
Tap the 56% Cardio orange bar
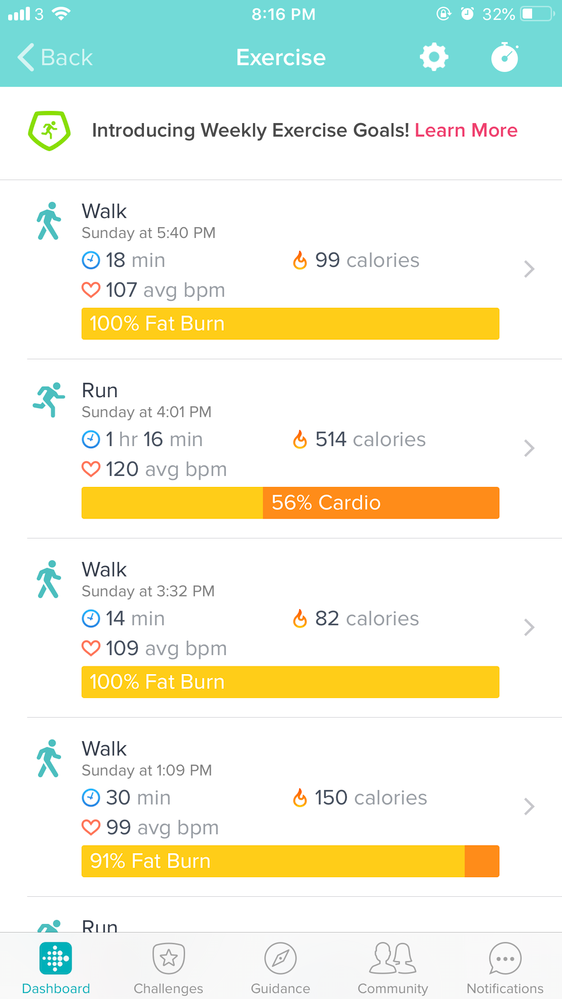(381, 503)
